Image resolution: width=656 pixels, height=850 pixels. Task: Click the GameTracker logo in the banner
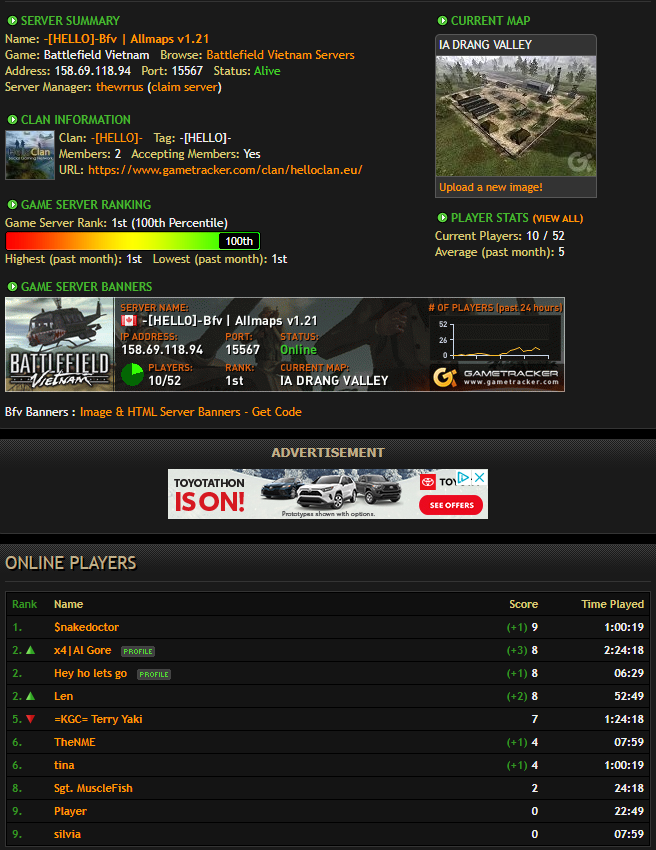pos(497,377)
